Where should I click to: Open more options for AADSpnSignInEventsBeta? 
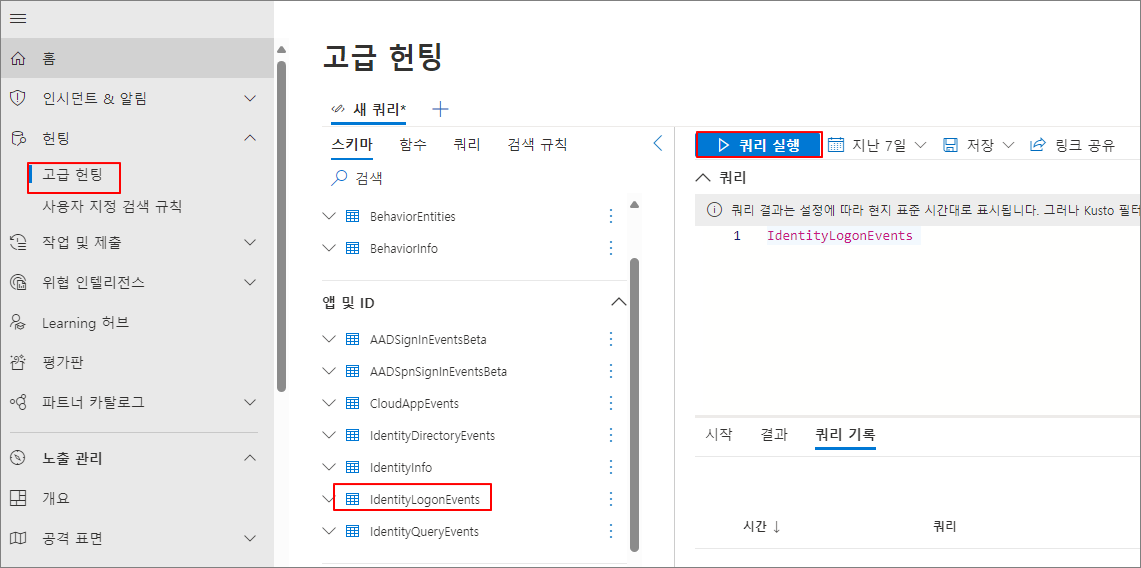(611, 372)
